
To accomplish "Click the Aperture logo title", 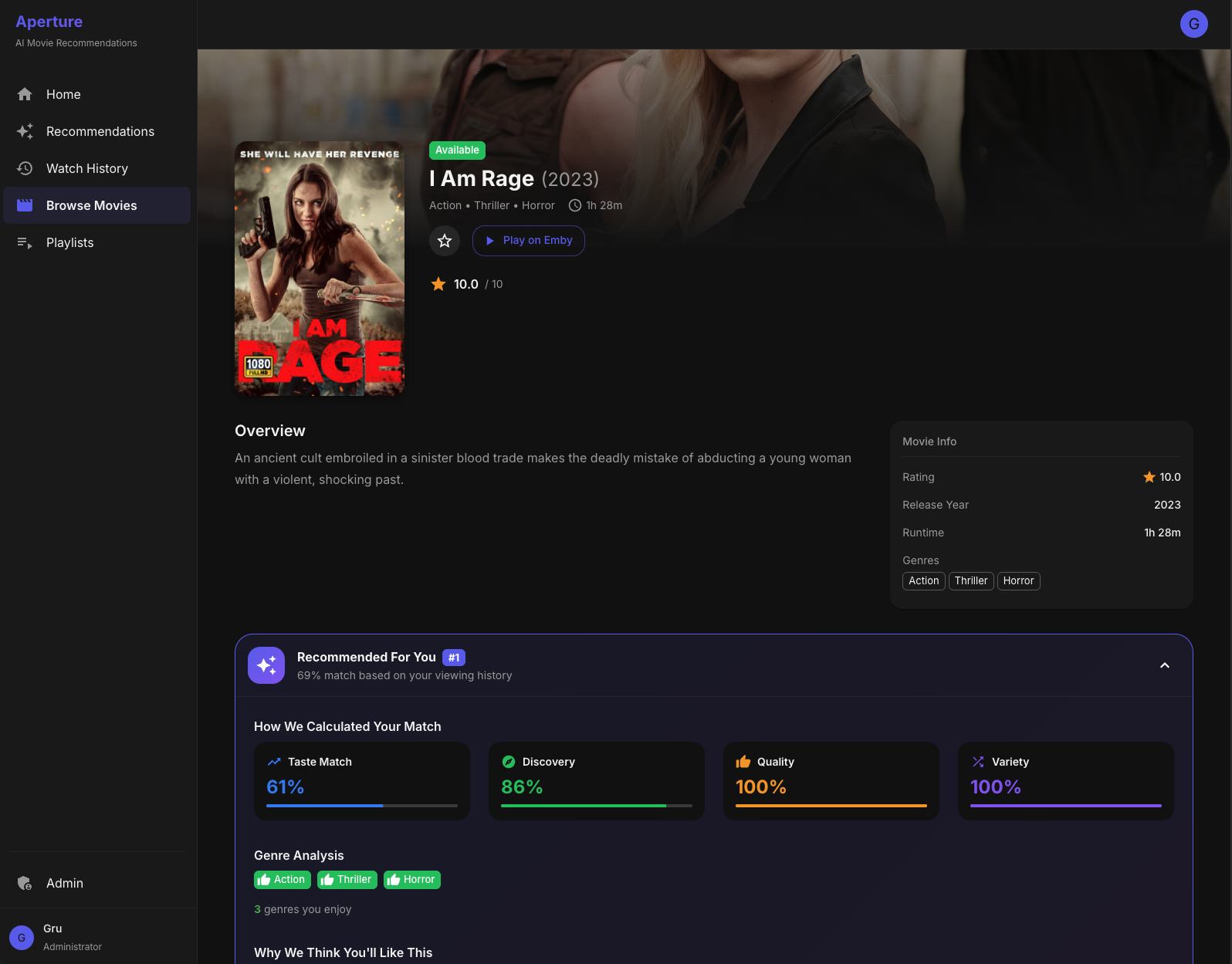I will click(49, 22).
